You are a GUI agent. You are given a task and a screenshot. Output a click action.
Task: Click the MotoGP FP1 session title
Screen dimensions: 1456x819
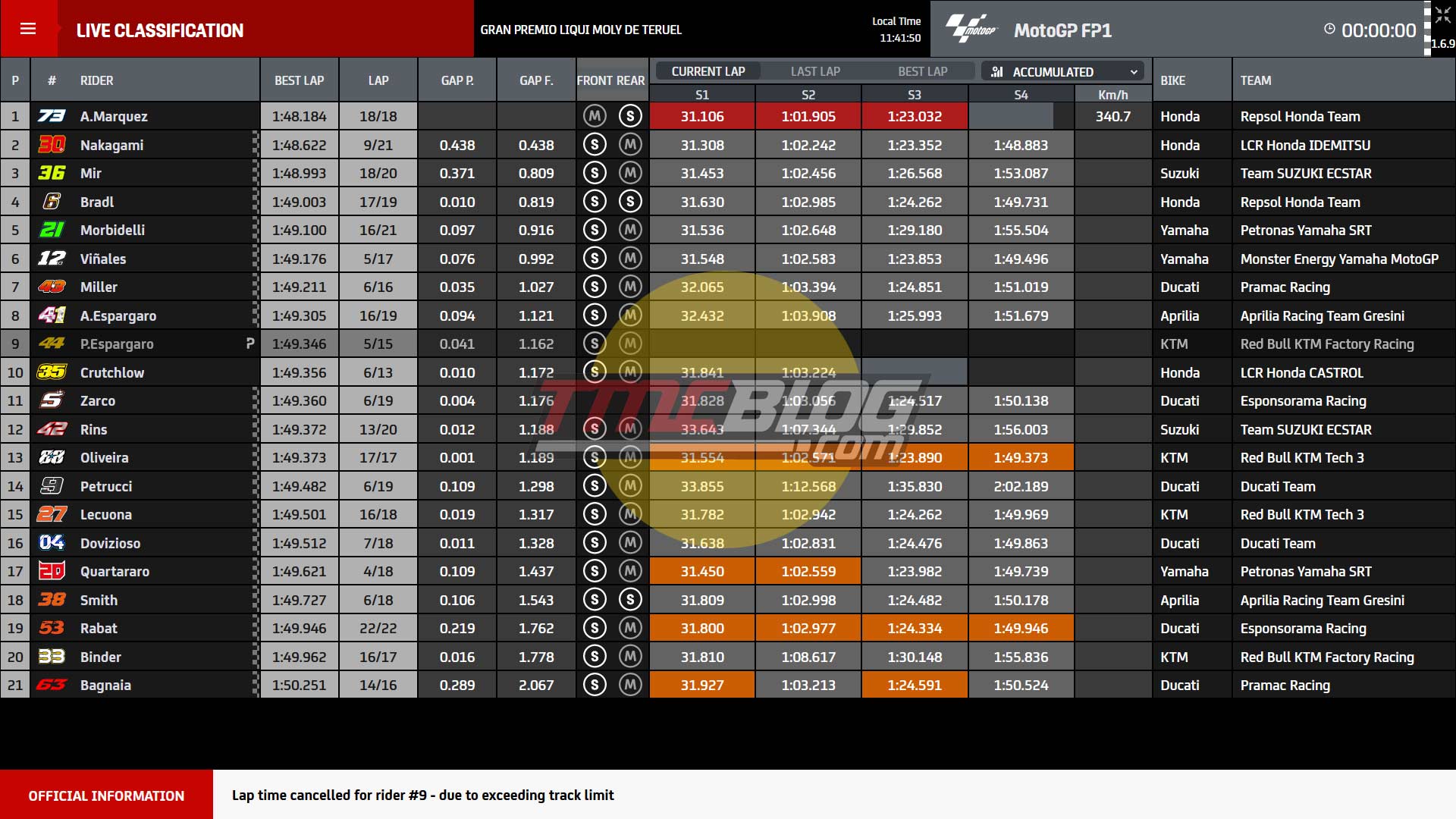pos(1062,30)
